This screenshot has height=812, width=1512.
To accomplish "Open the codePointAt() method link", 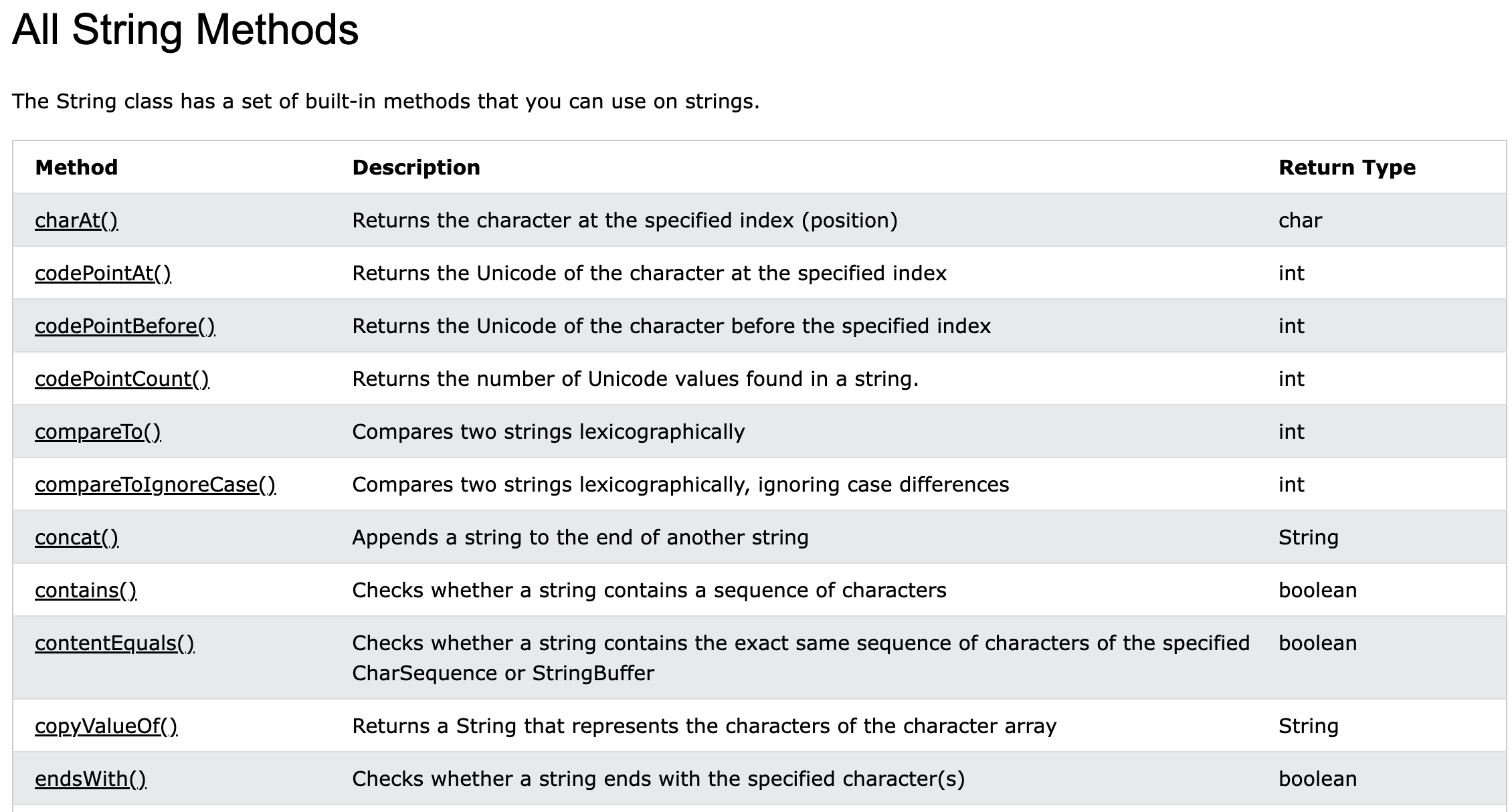I will [x=103, y=273].
